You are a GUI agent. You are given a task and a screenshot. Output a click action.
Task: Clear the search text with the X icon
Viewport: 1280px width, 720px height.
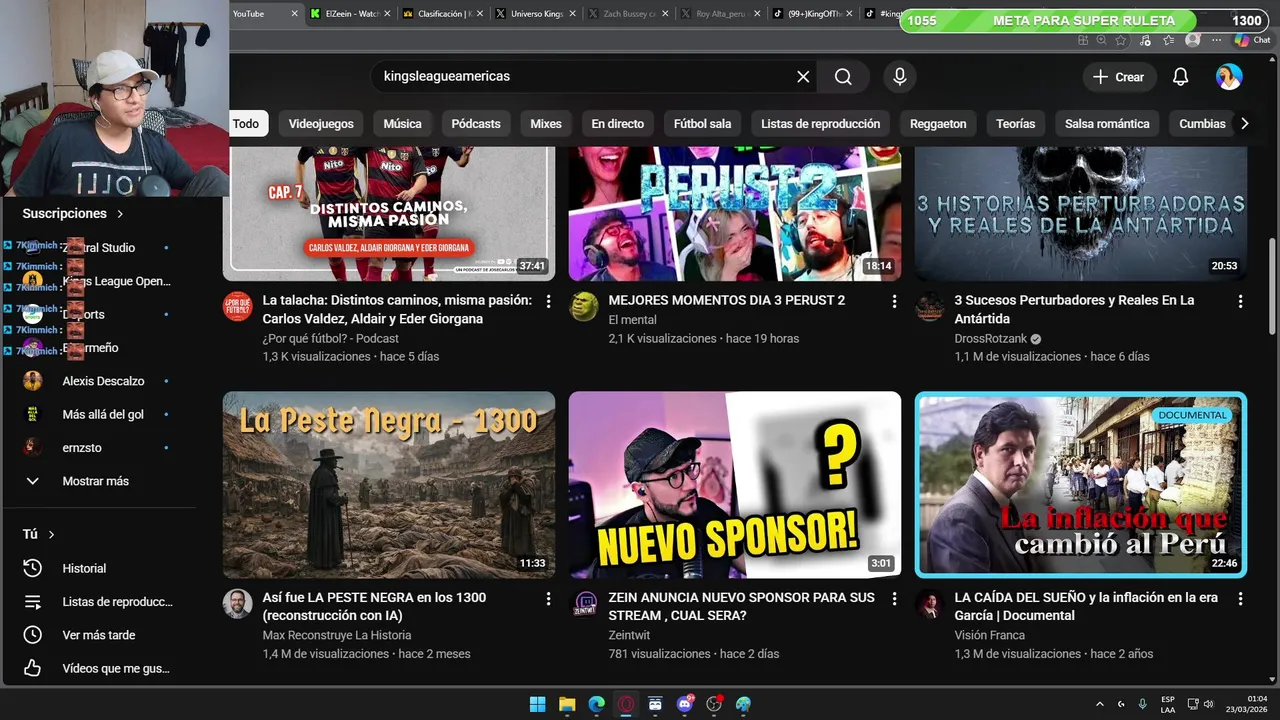click(803, 77)
